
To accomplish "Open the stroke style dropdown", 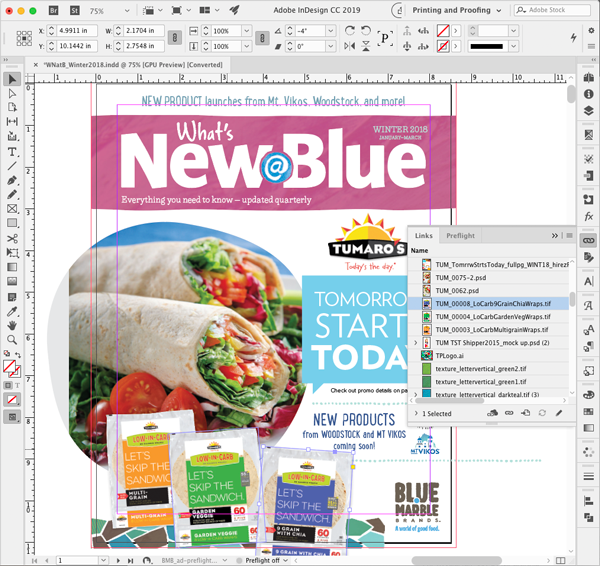I will [x=514, y=46].
